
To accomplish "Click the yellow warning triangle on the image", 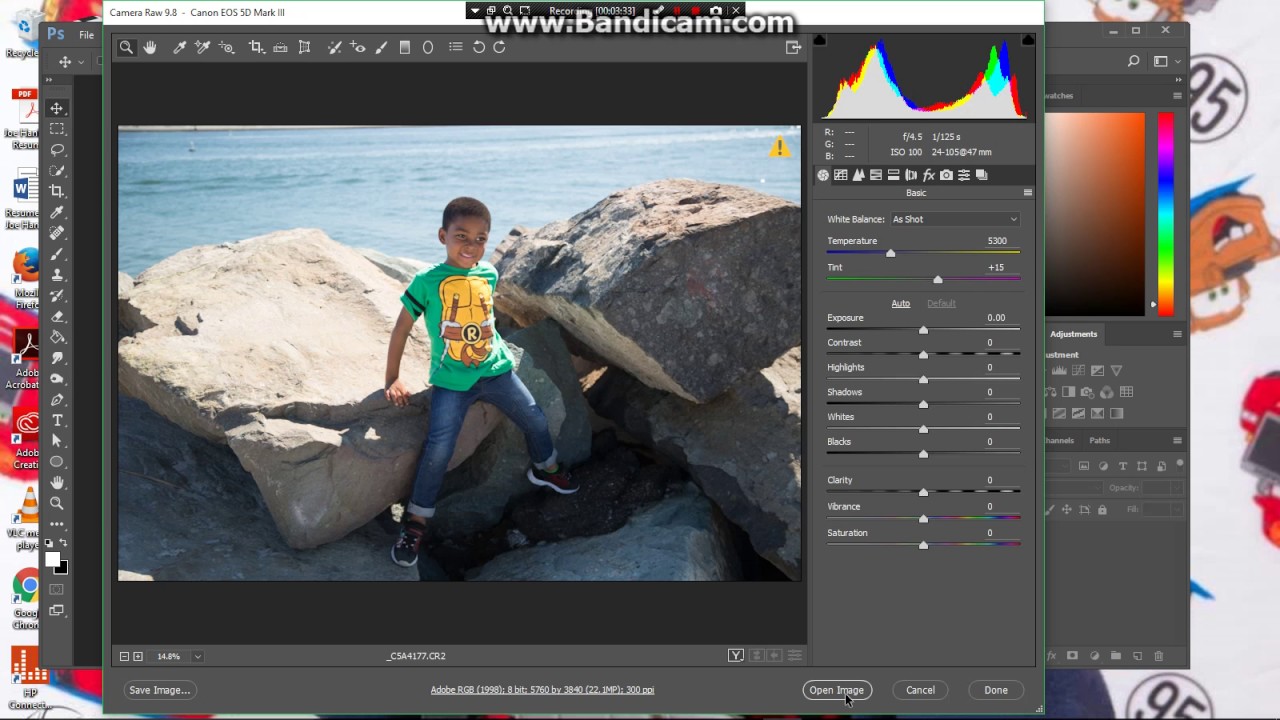I will pyautogui.click(x=779, y=148).
